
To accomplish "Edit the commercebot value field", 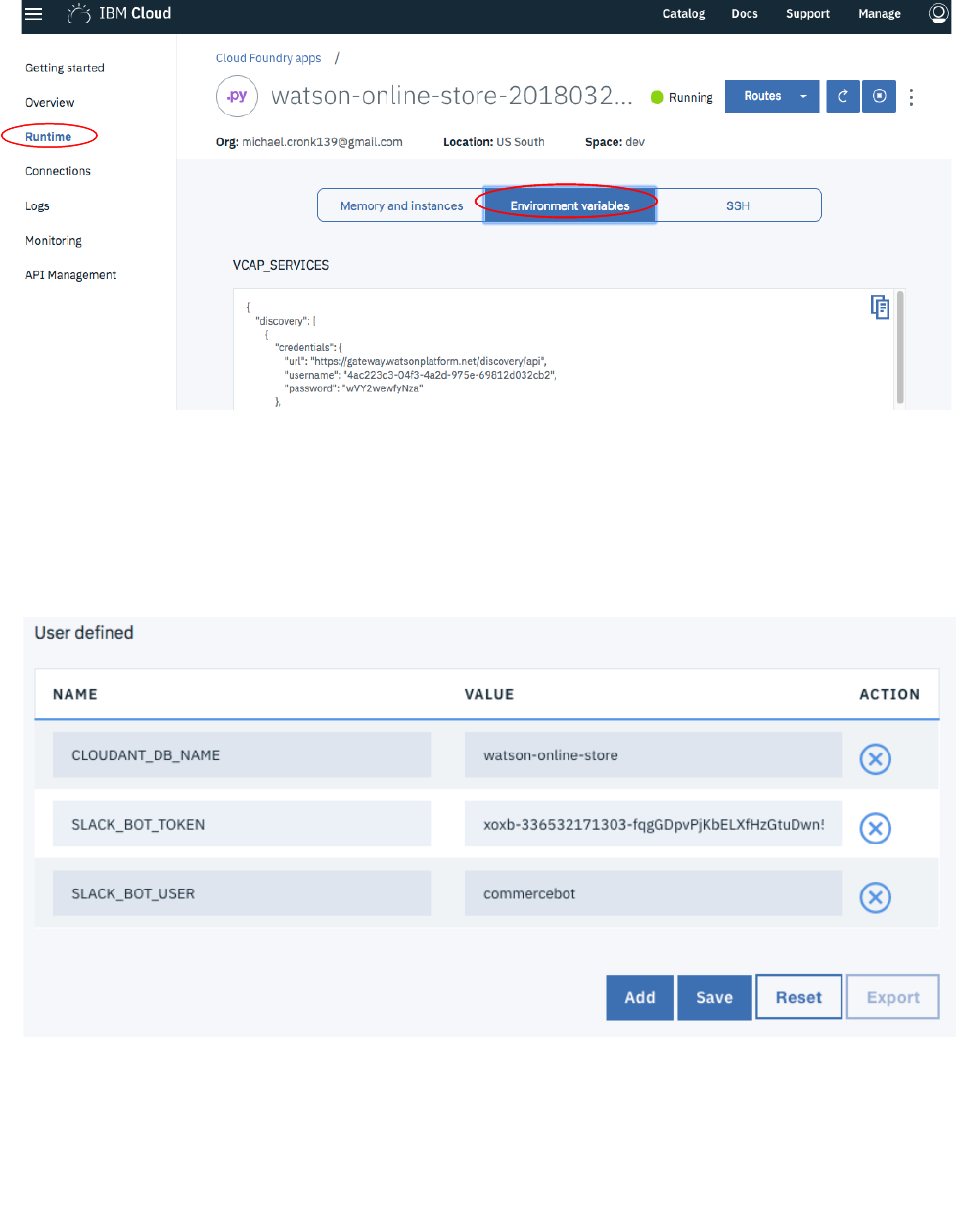I will (x=654, y=893).
